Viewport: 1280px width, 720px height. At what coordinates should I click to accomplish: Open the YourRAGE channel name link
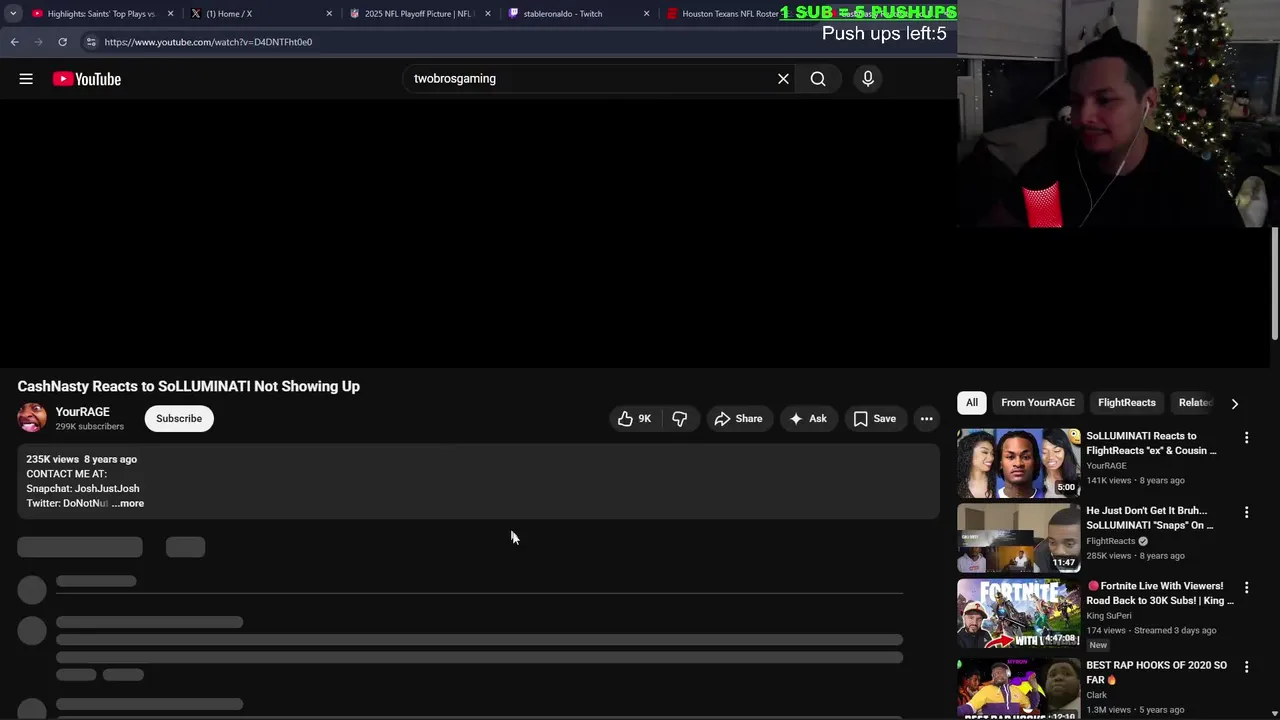click(83, 412)
